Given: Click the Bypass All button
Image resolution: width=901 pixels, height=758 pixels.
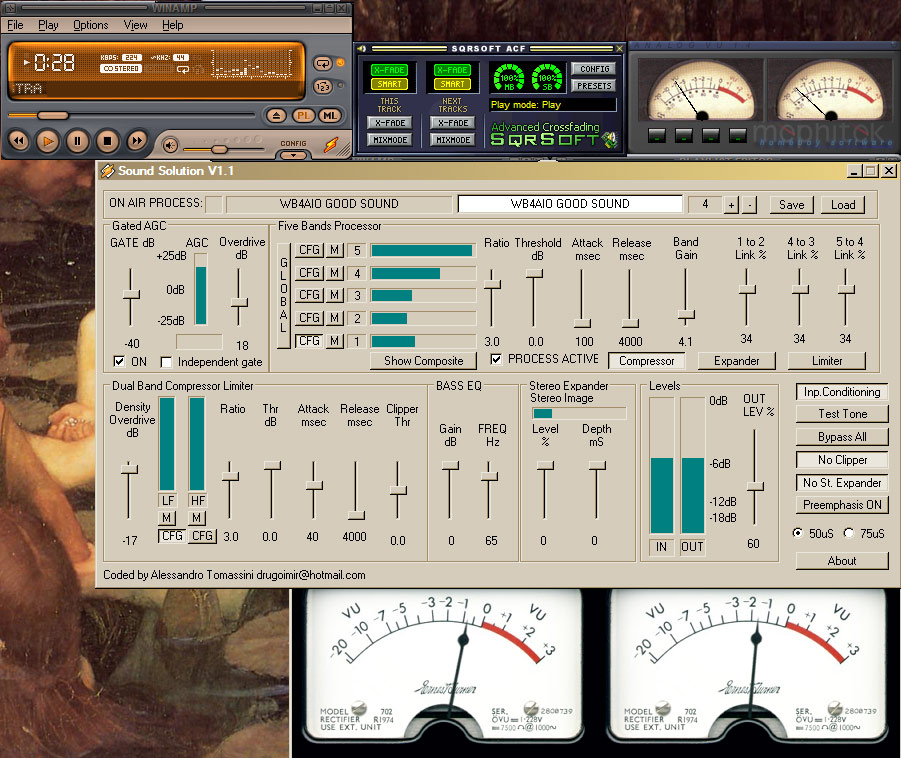Looking at the screenshot, I should pyautogui.click(x=842, y=437).
